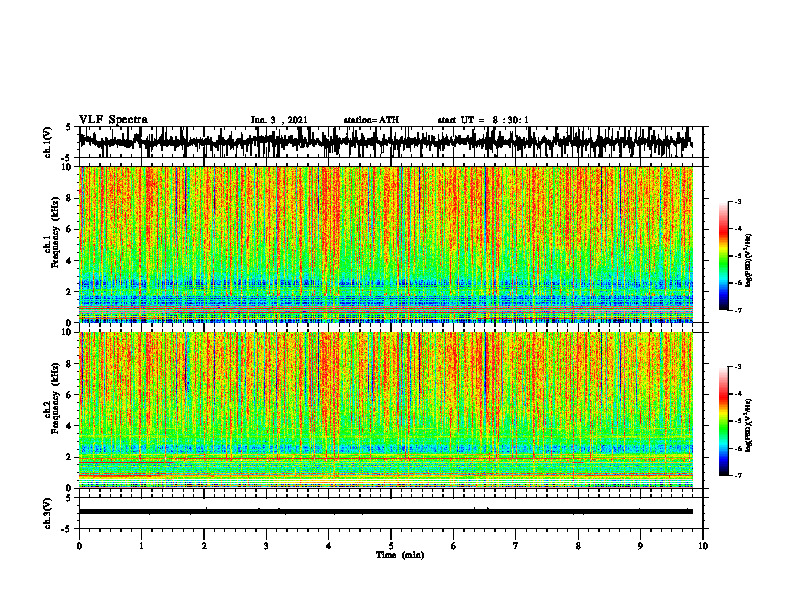This screenshot has height=612, width=792.
Task: Select the "Jan. 3, 2021" date label
Action: pyautogui.click(x=279, y=120)
